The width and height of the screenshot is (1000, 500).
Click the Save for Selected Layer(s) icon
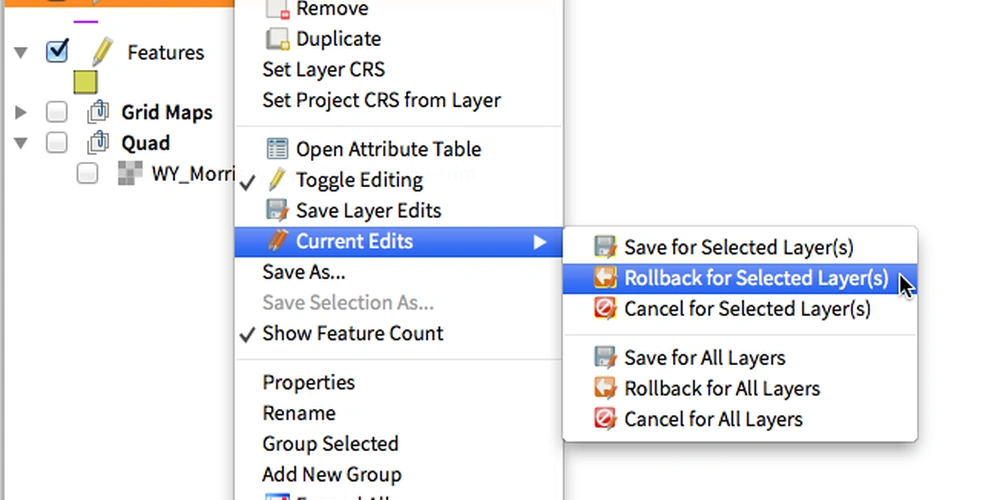[605, 247]
